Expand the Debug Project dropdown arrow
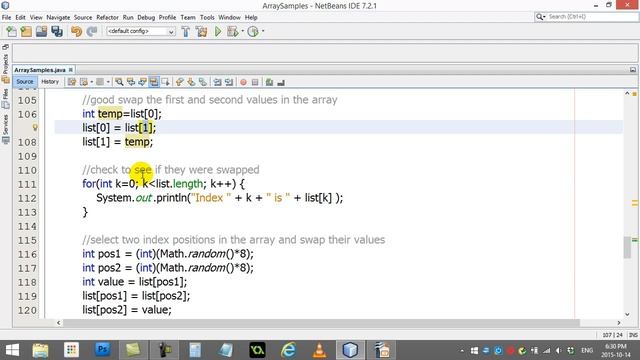The width and height of the screenshot is (640, 360). click(243, 31)
